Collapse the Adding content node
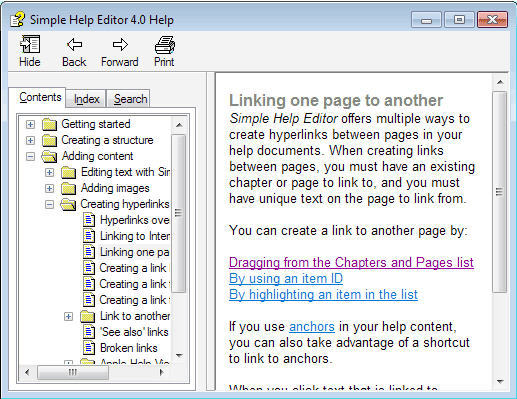 point(30,156)
